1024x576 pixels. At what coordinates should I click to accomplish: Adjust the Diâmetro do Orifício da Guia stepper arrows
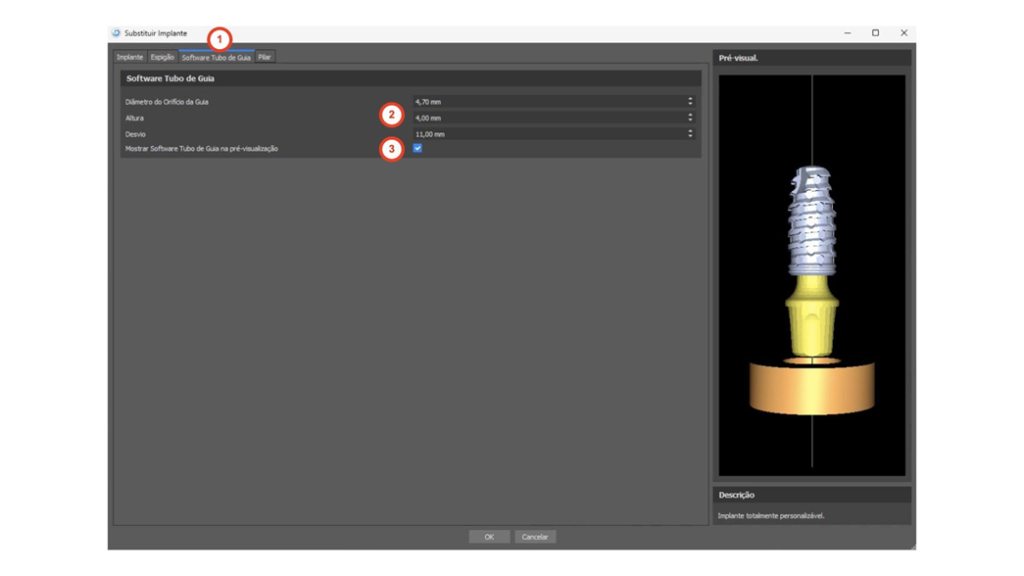tap(690, 102)
